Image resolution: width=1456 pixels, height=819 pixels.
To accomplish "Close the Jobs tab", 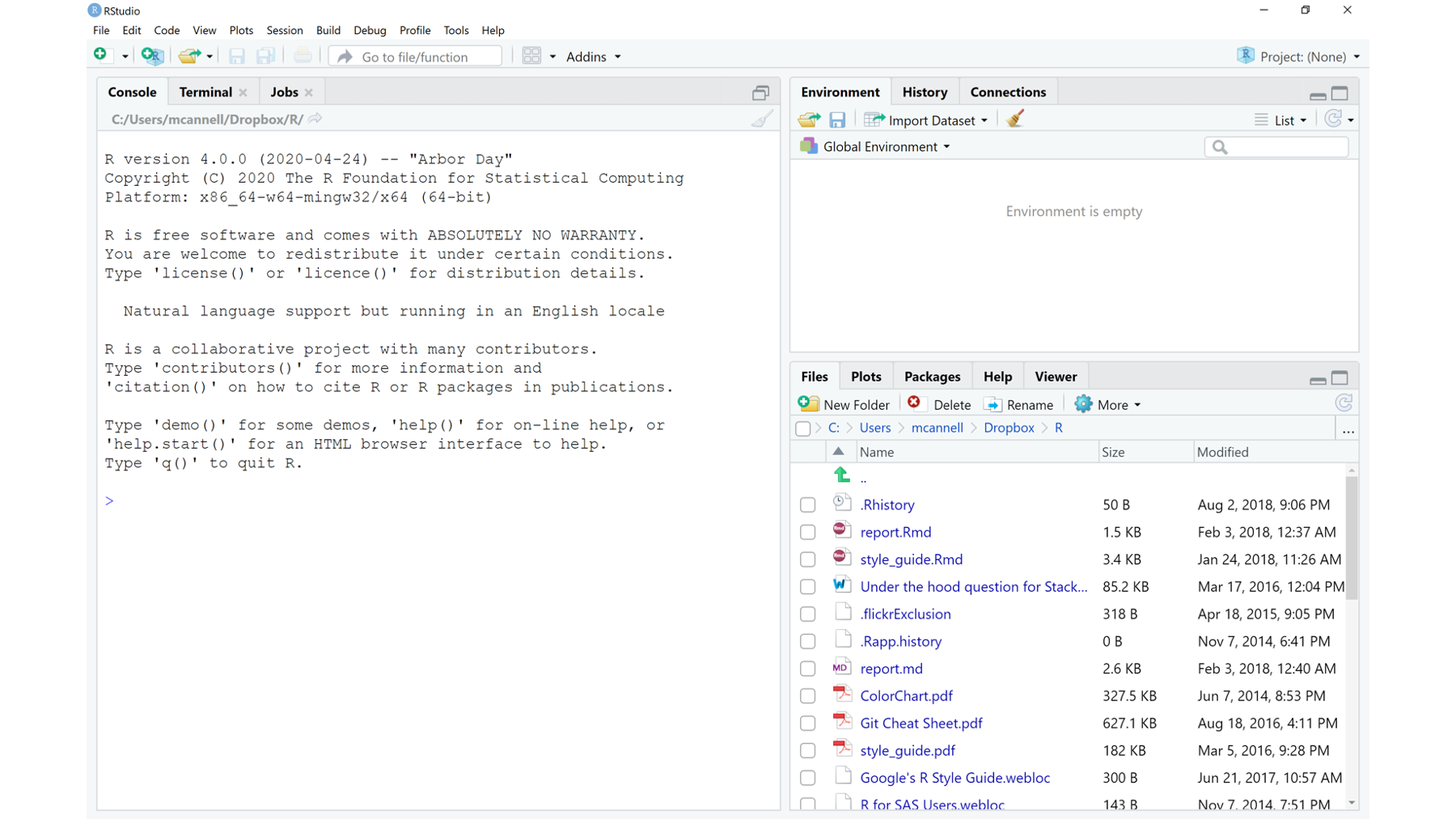I will pos(308,93).
